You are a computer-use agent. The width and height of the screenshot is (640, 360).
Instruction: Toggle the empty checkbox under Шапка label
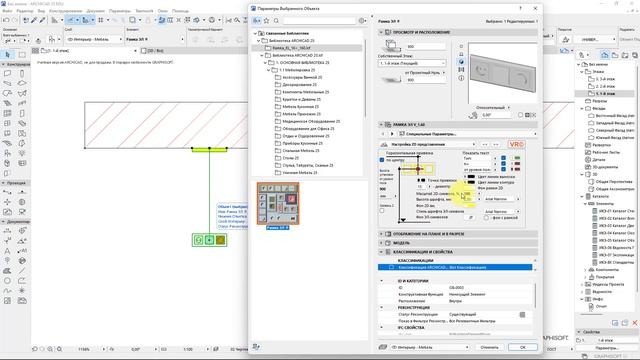382,211
